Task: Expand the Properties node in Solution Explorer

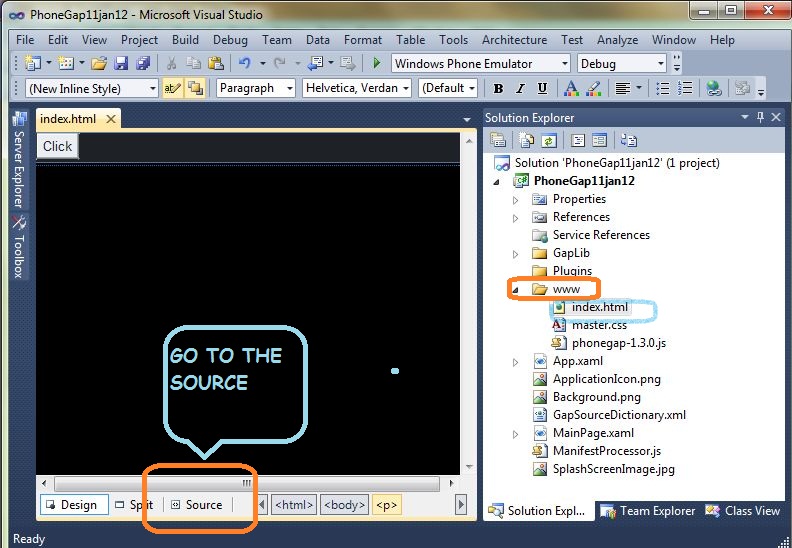Action: (516, 200)
